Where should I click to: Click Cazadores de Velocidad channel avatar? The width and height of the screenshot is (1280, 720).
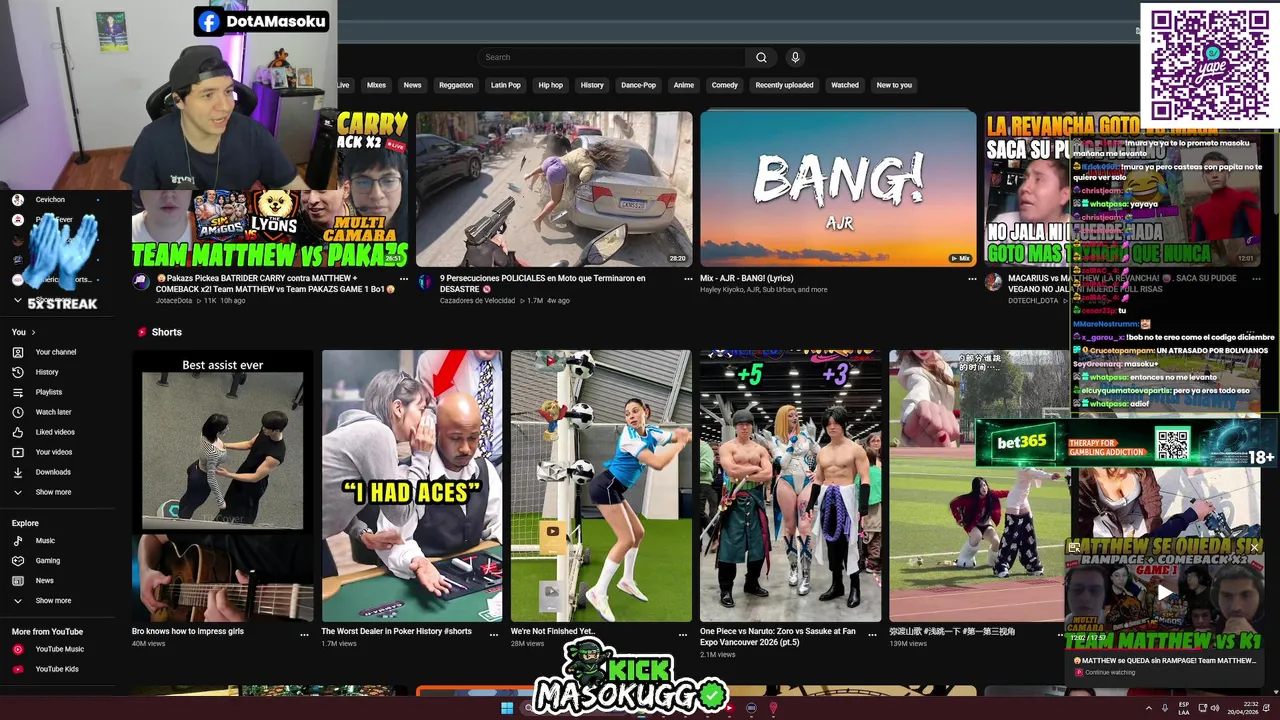(x=425, y=282)
